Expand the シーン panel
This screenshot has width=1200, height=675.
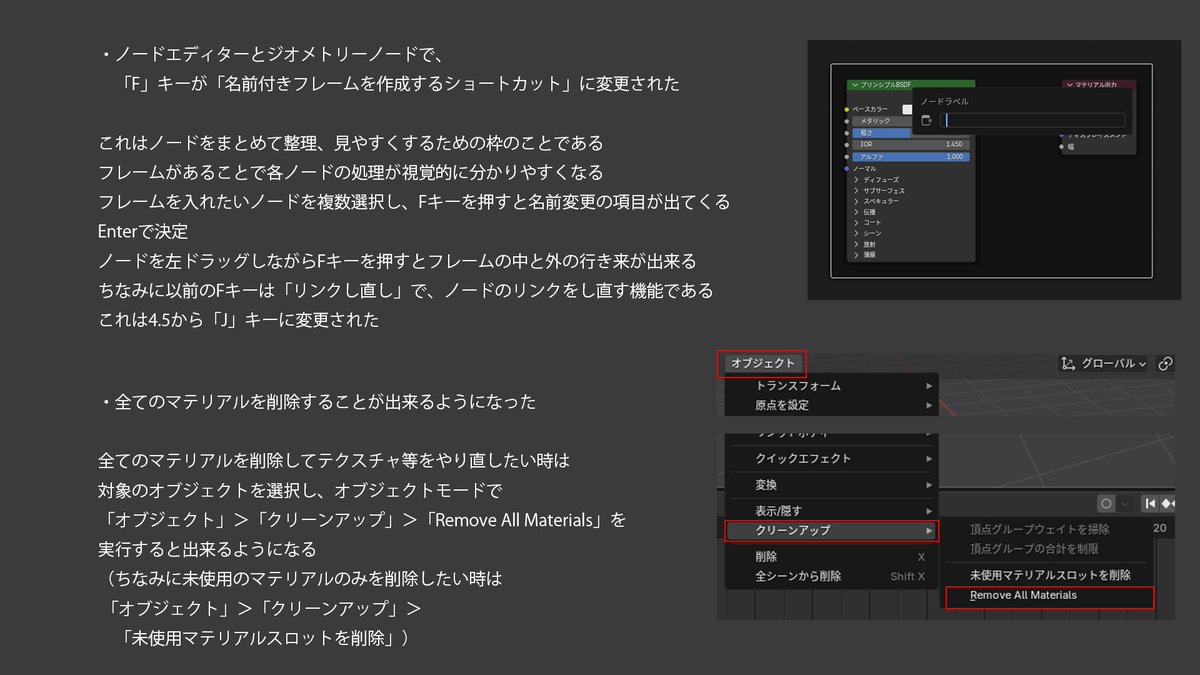tap(857, 233)
